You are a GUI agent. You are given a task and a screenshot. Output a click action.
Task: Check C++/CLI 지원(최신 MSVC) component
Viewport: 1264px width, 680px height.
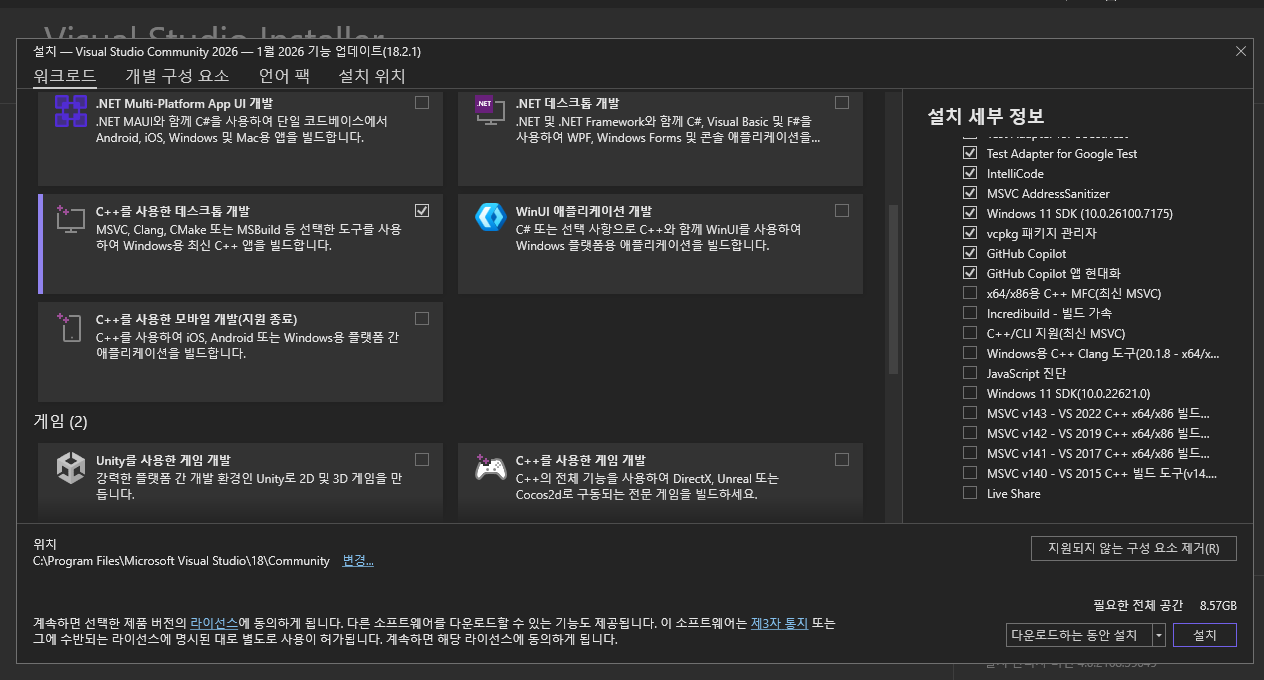tap(970, 333)
